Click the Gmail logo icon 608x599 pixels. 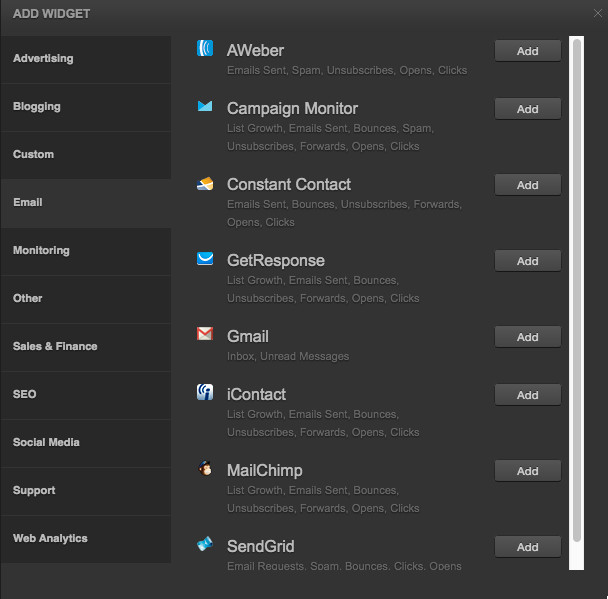[205, 334]
